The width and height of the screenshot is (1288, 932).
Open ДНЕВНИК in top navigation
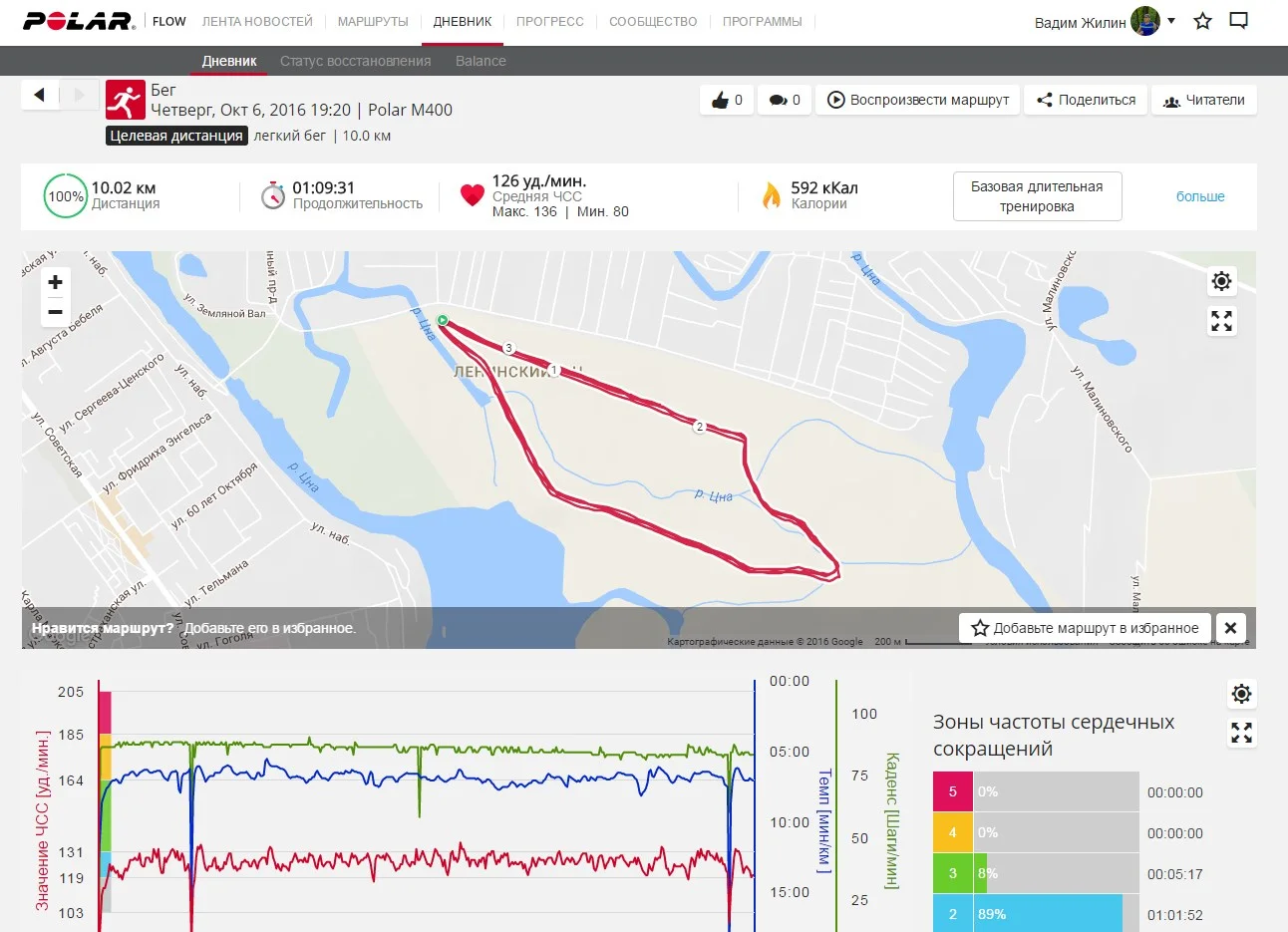pyautogui.click(x=463, y=21)
